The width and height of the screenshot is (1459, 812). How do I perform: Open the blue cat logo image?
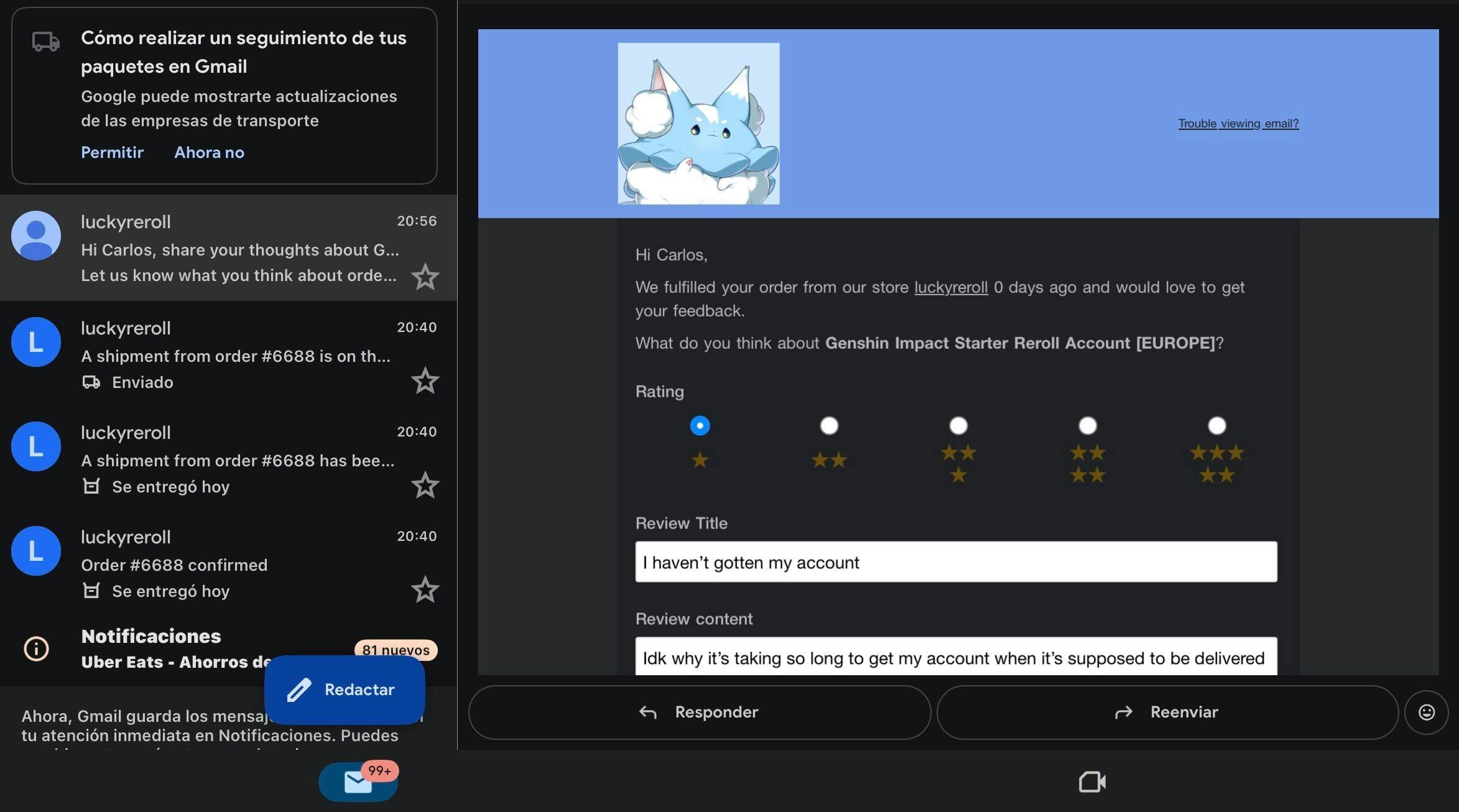(698, 124)
